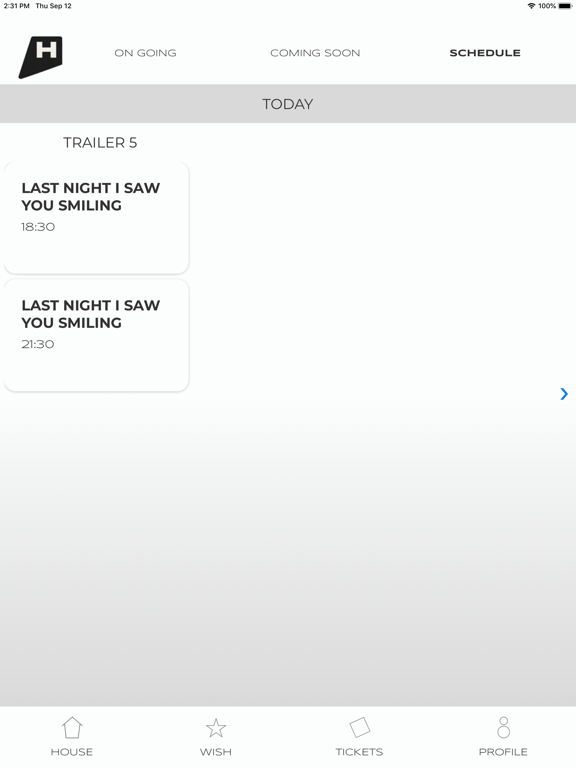Select the SCHEDULE tab
The image size is (576, 768).
[485, 53]
